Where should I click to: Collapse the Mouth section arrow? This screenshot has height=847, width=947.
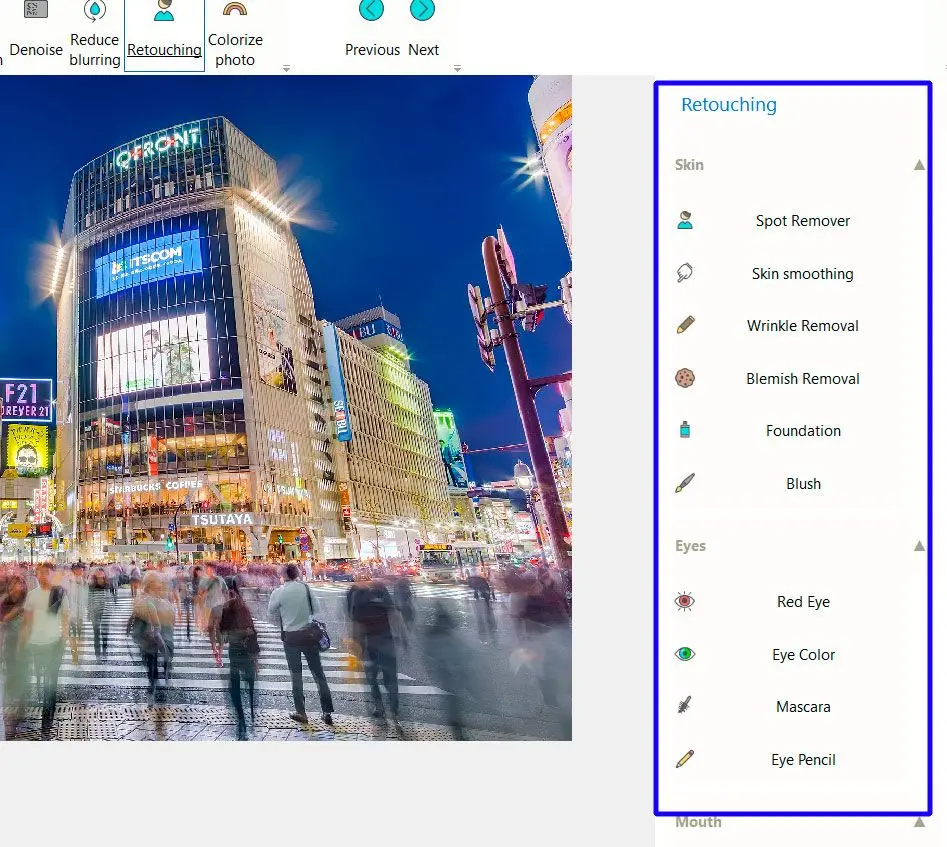tap(919, 822)
